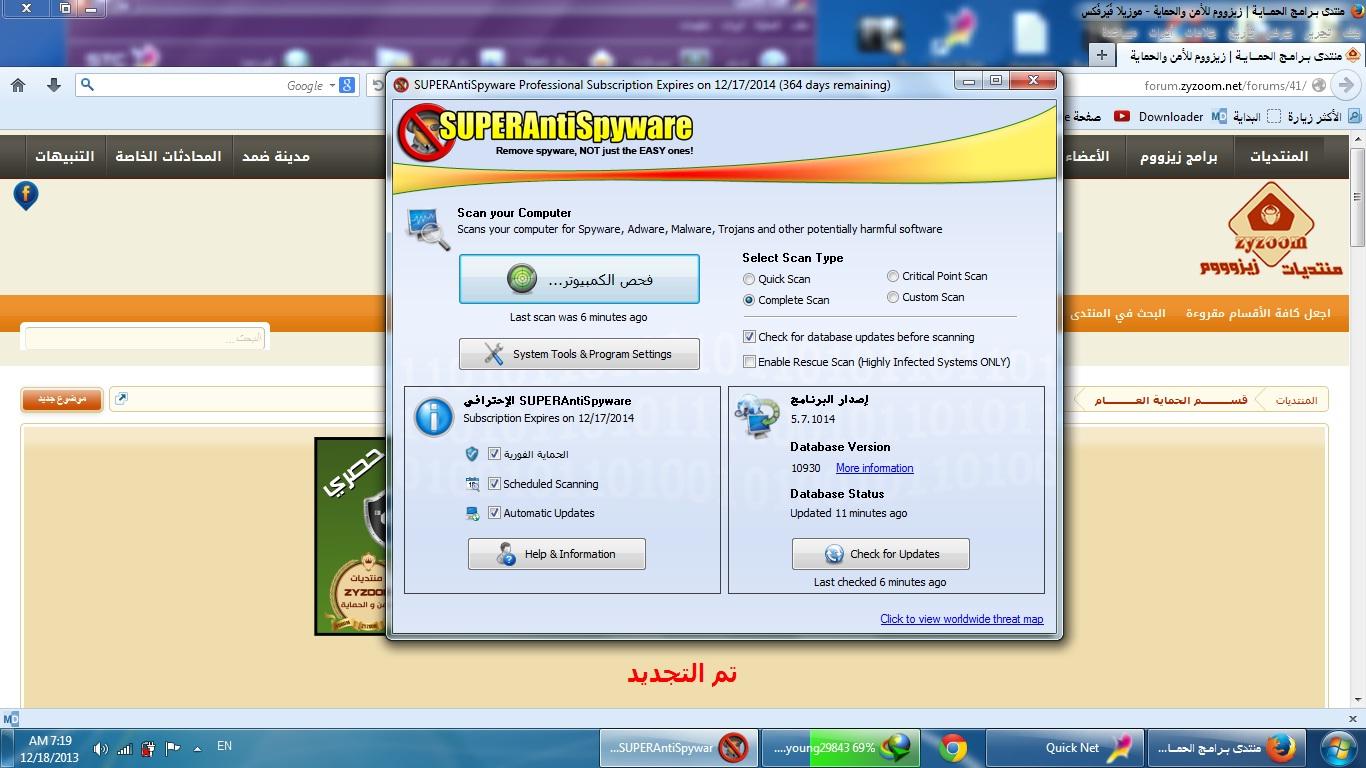Click the blue info circle icon

[x=434, y=417]
